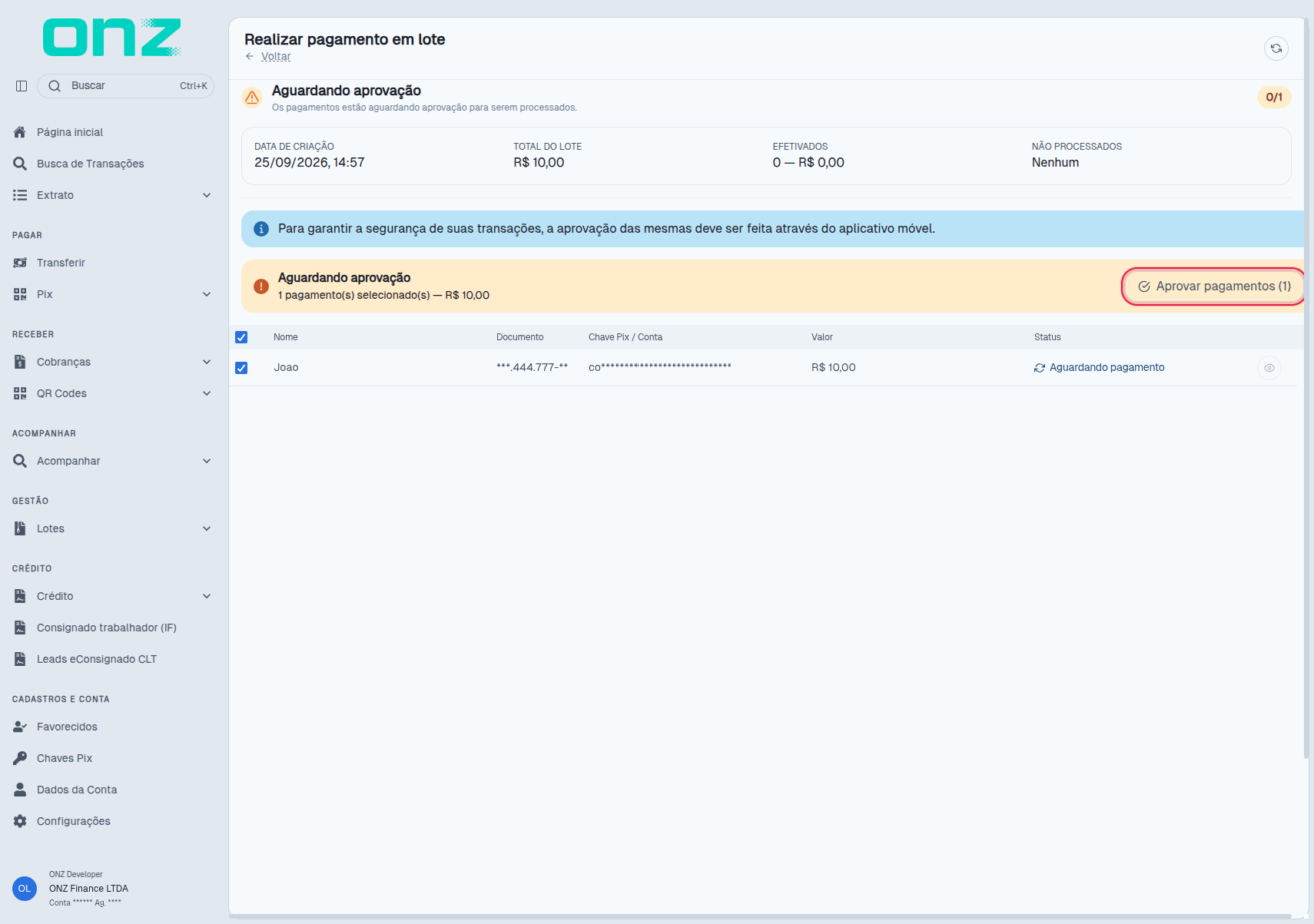Click the 0/1 progress badge

point(1274,98)
